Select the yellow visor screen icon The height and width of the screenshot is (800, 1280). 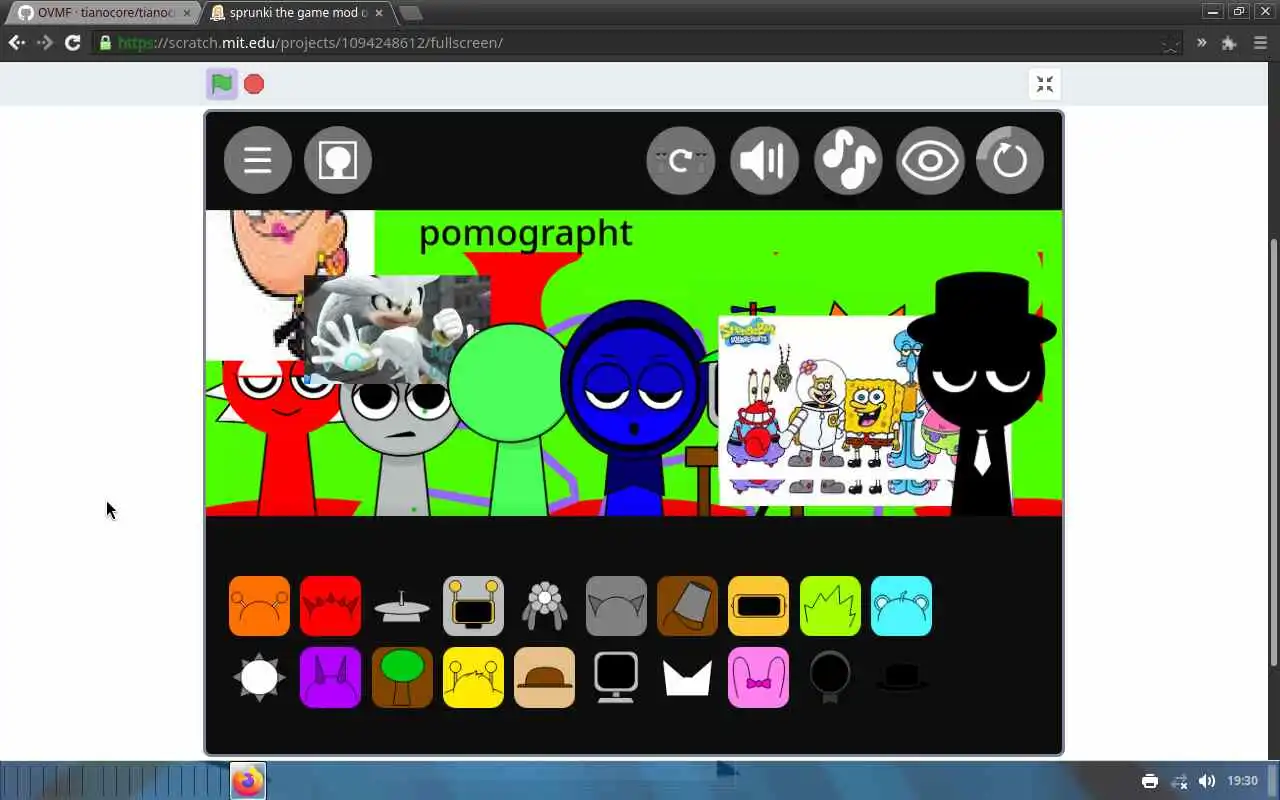point(758,606)
